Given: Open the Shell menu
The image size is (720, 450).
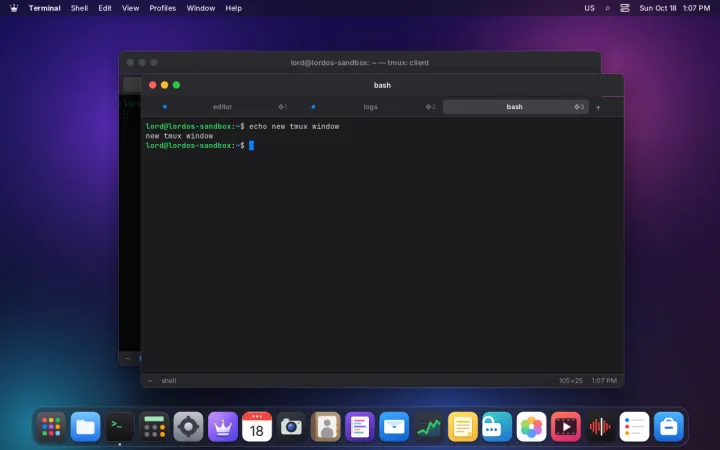Looking at the screenshot, I should click(79, 8).
